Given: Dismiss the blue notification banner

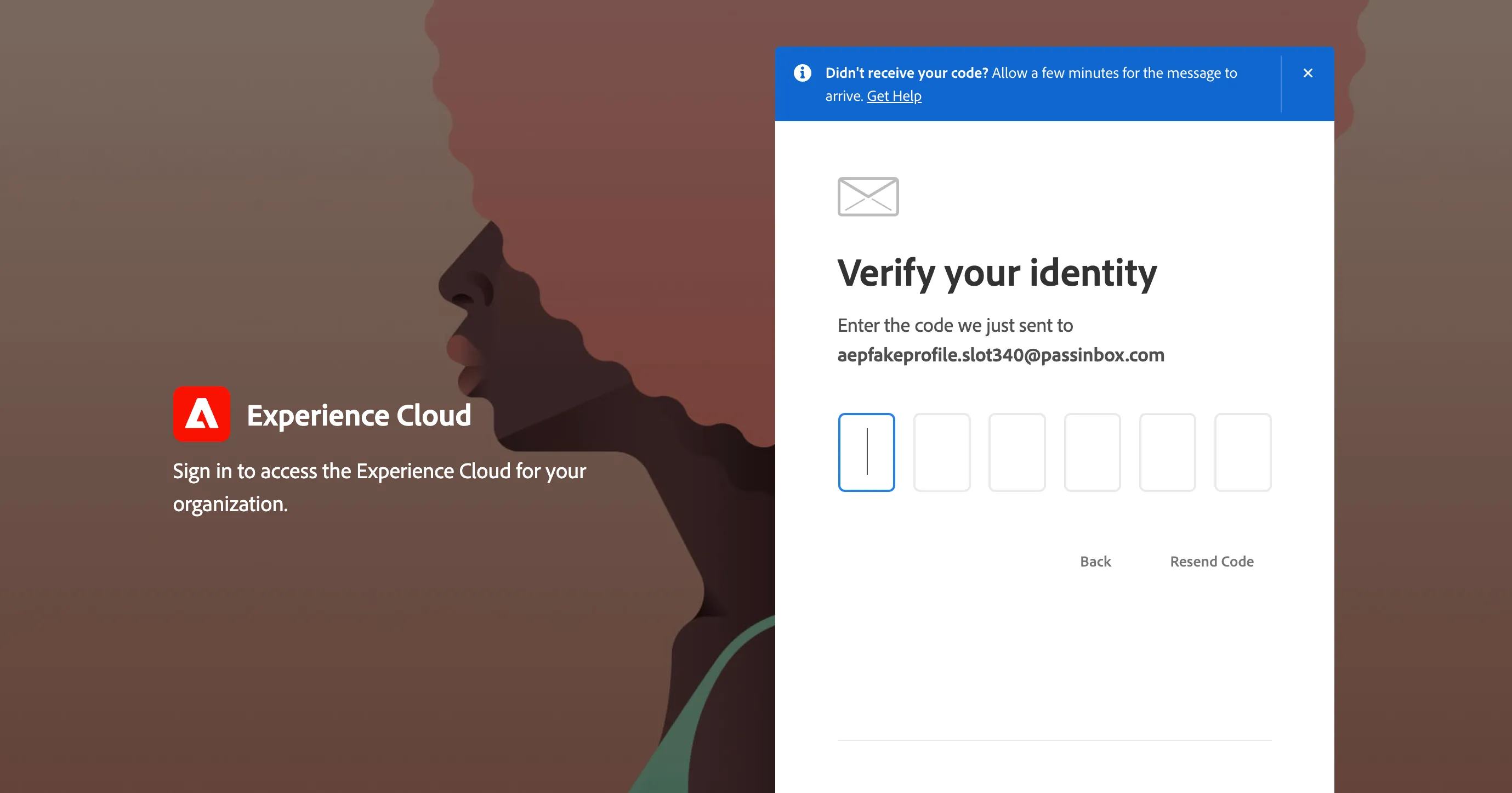Looking at the screenshot, I should [x=1308, y=73].
